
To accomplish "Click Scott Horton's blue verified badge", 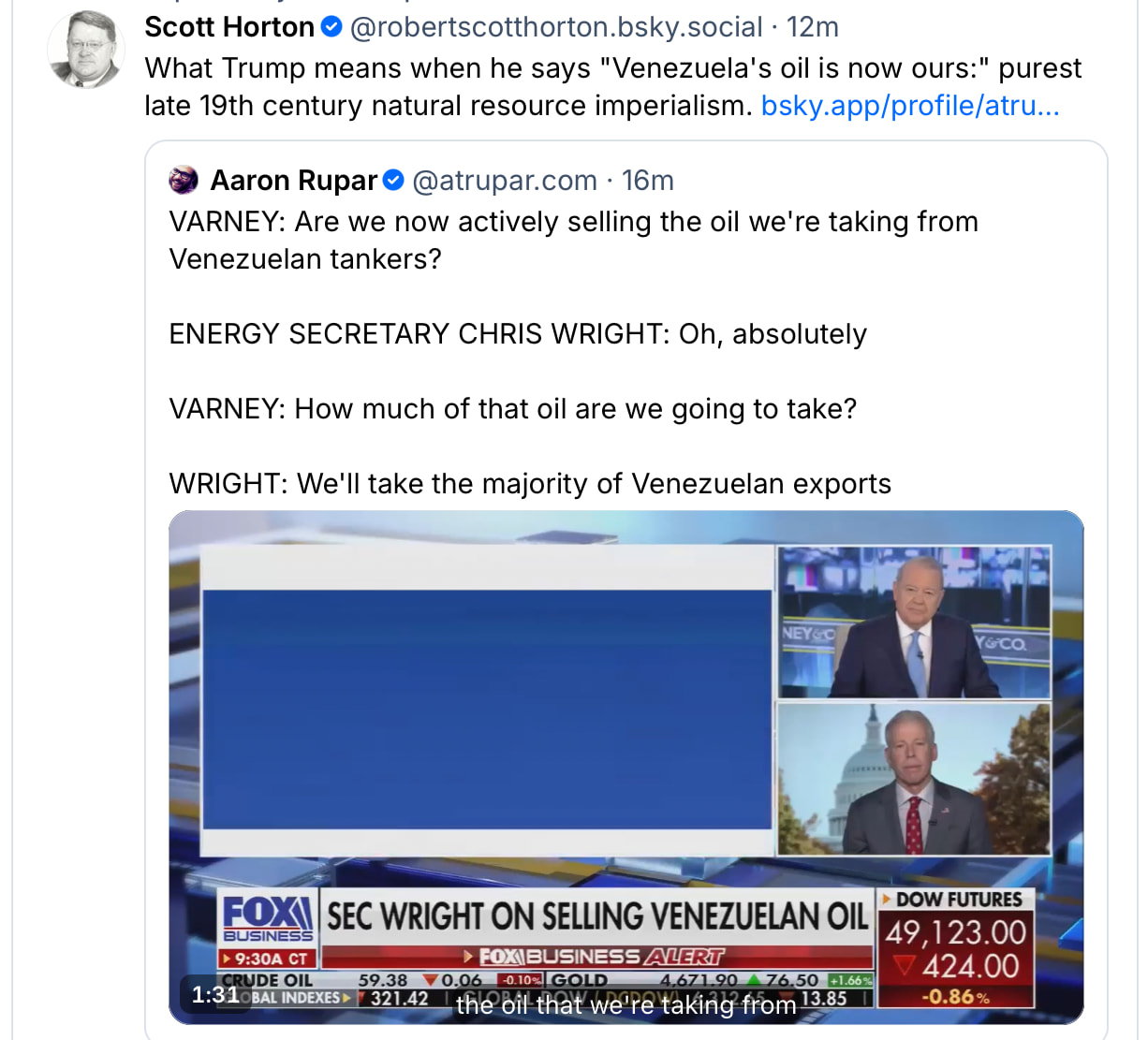I will coord(331,27).
